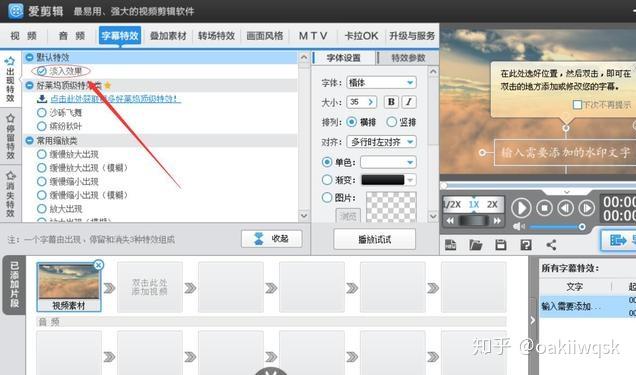Screen dimensions: 636x375
Task: Collapse the 常用缩放类 effect group
Action: [29, 141]
